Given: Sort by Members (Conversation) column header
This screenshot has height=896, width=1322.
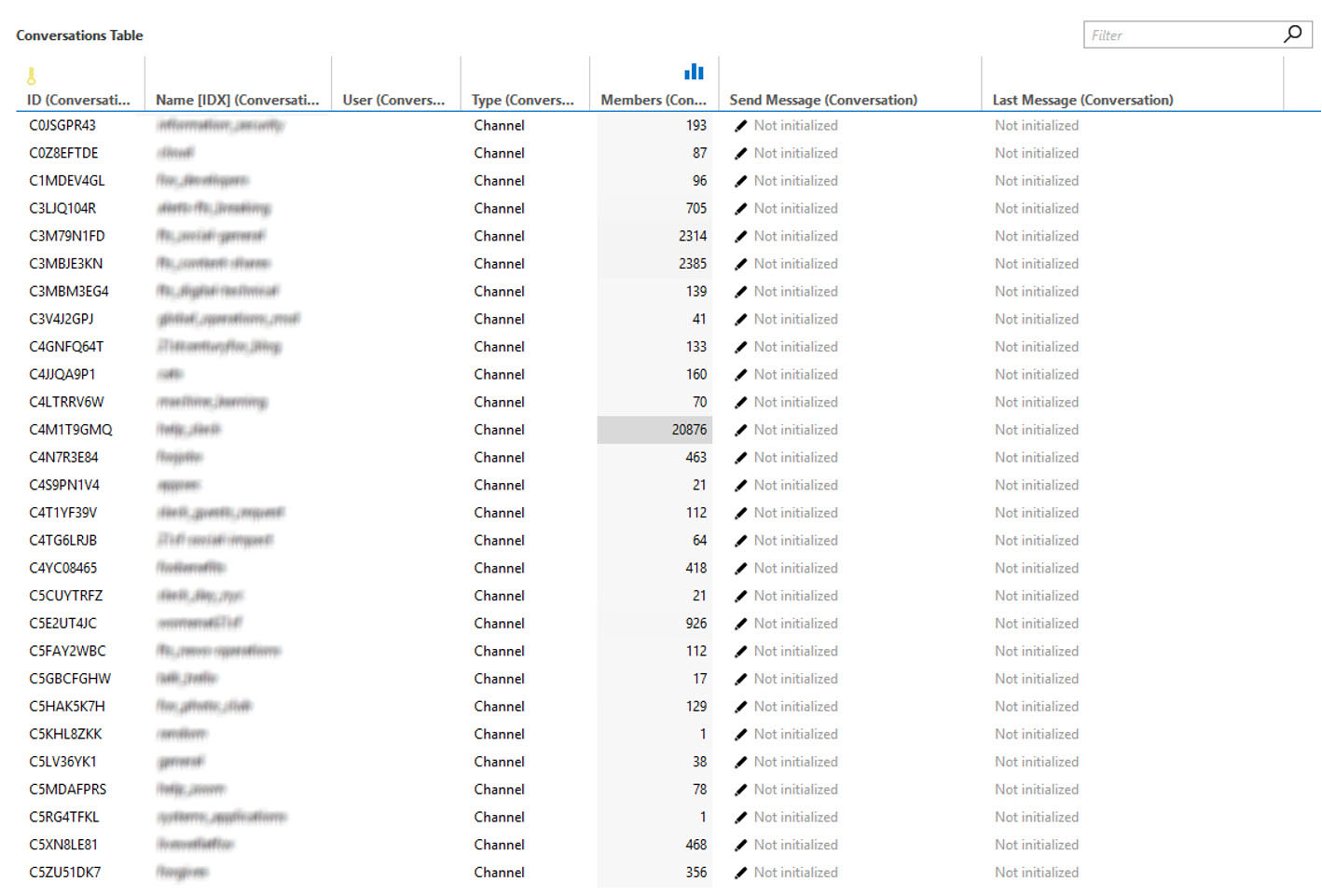Looking at the screenshot, I should click(654, 100).
